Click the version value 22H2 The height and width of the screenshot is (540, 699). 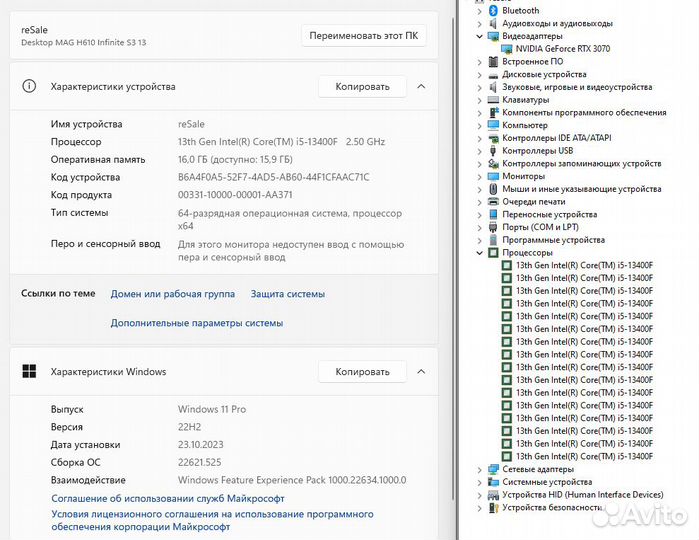[x=189, y=427]
